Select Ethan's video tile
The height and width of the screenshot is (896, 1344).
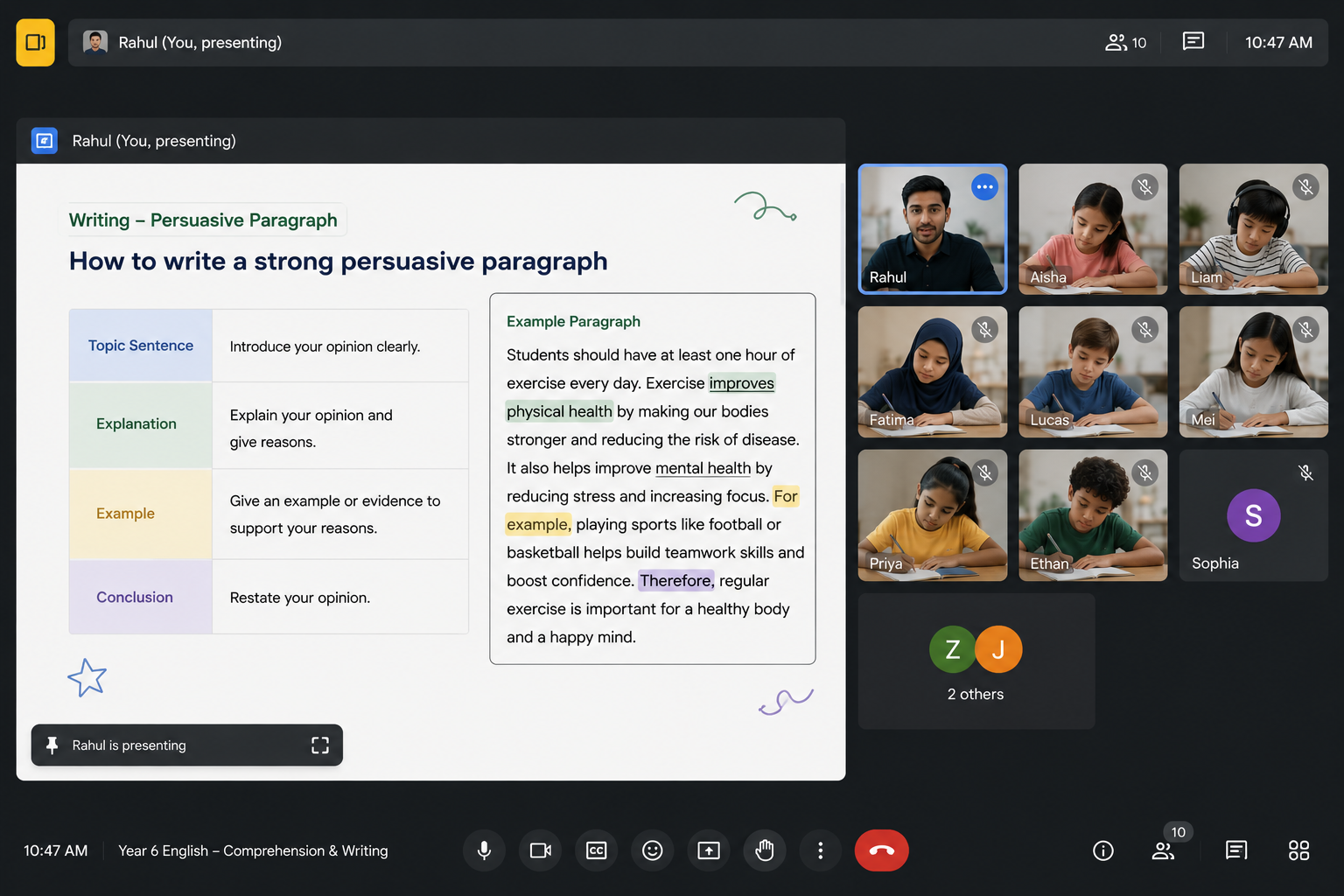(1093, 515)
